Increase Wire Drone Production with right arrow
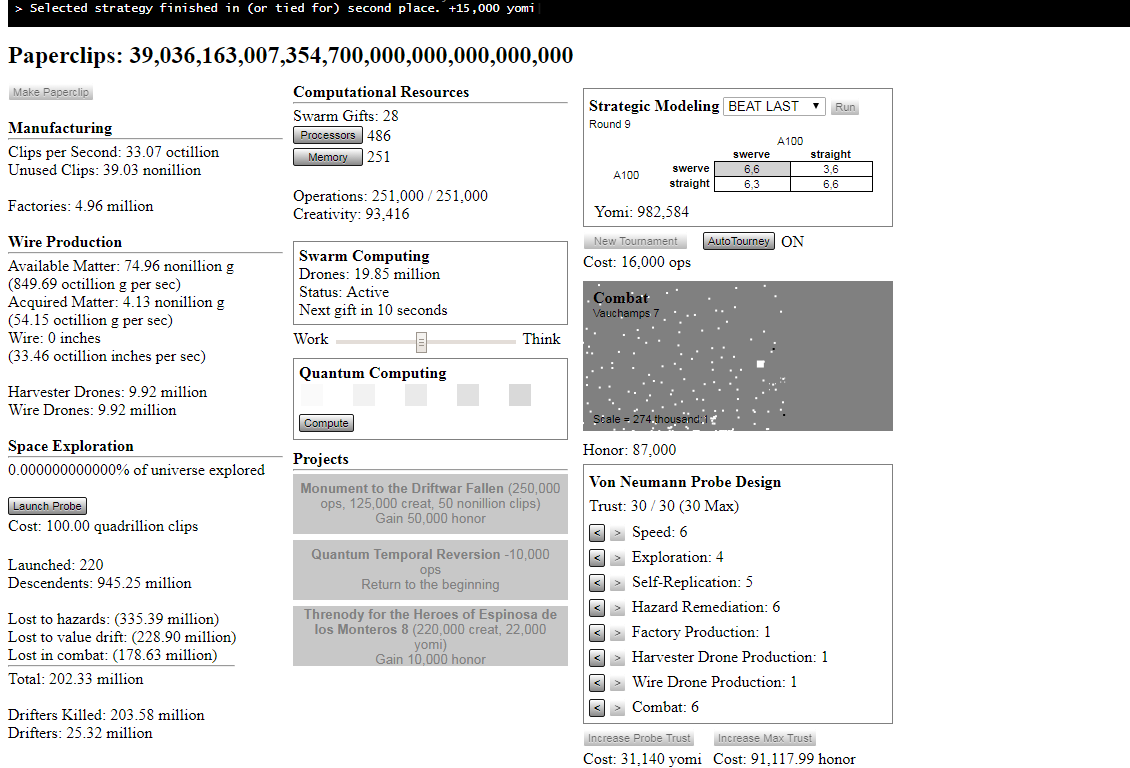Screen dimensions: 1130x768 [x=617, y=683]
